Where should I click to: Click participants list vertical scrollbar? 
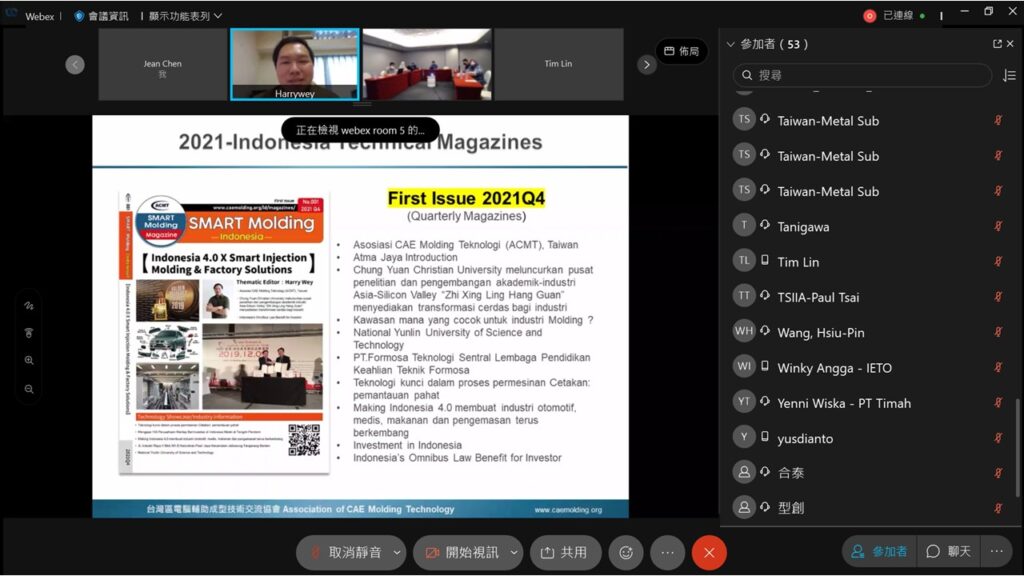coord(1017,447)
